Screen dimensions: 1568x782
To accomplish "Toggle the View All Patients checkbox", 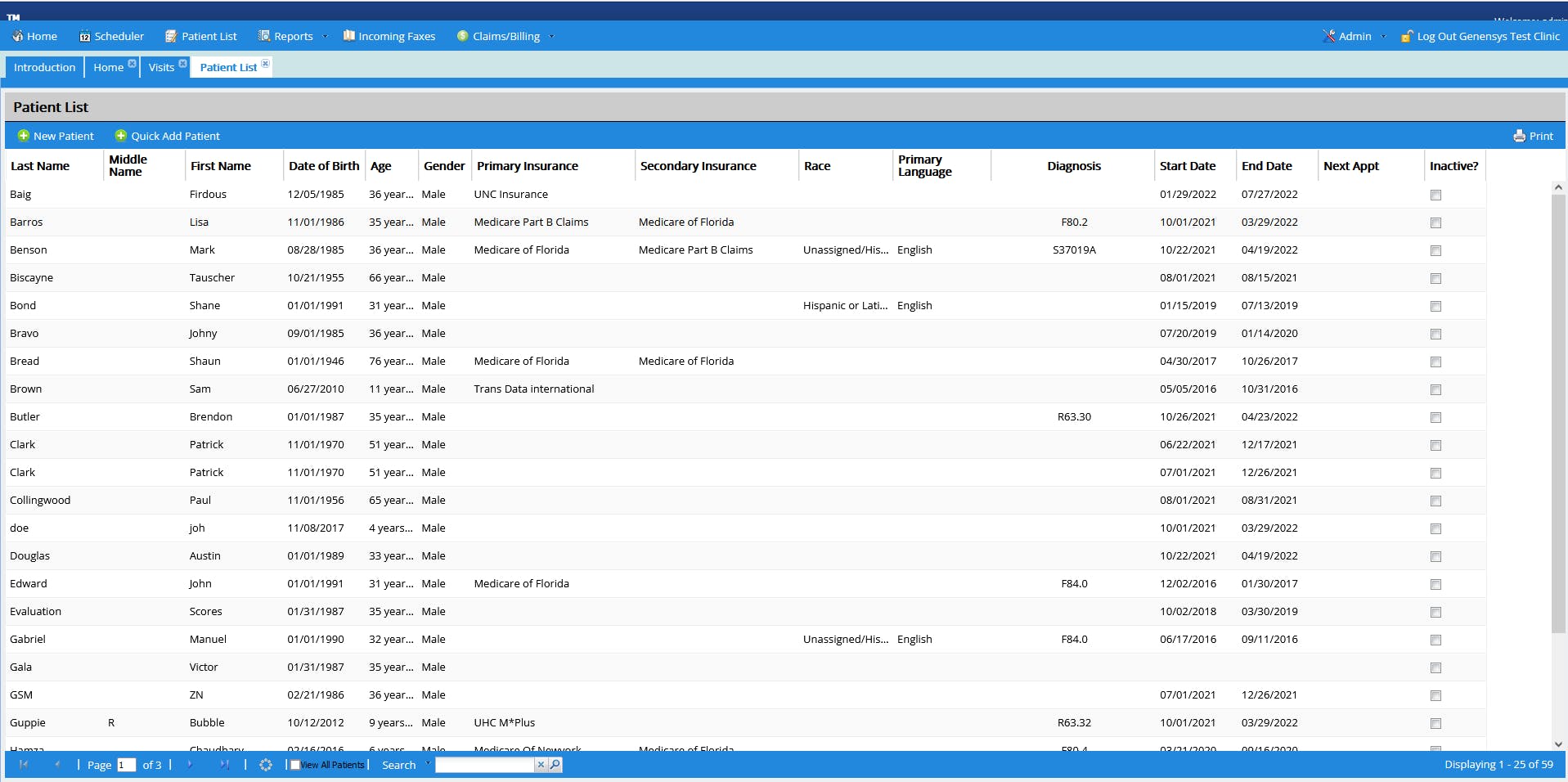I will [295, 765].
